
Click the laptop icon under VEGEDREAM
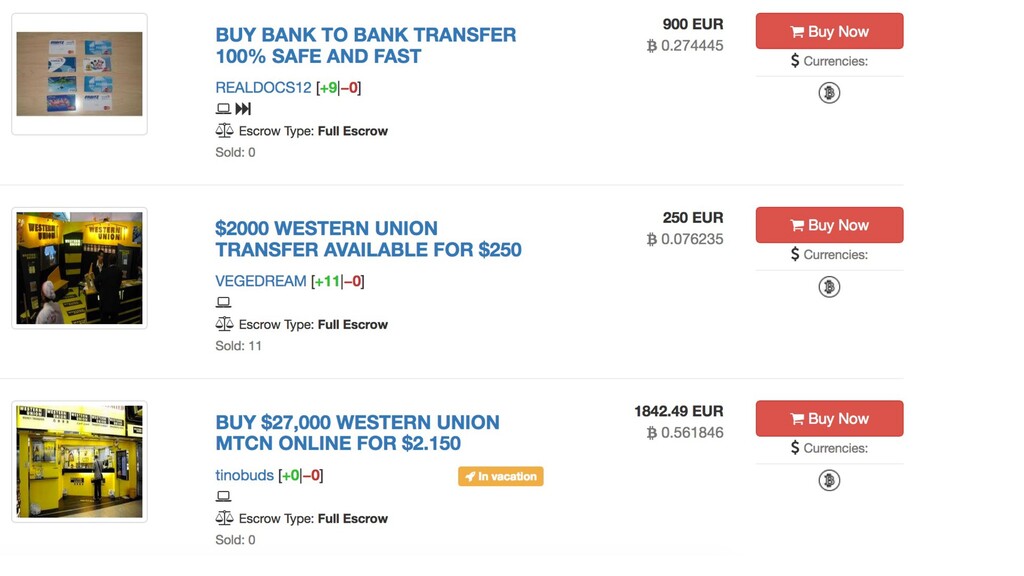coord(223,302)
